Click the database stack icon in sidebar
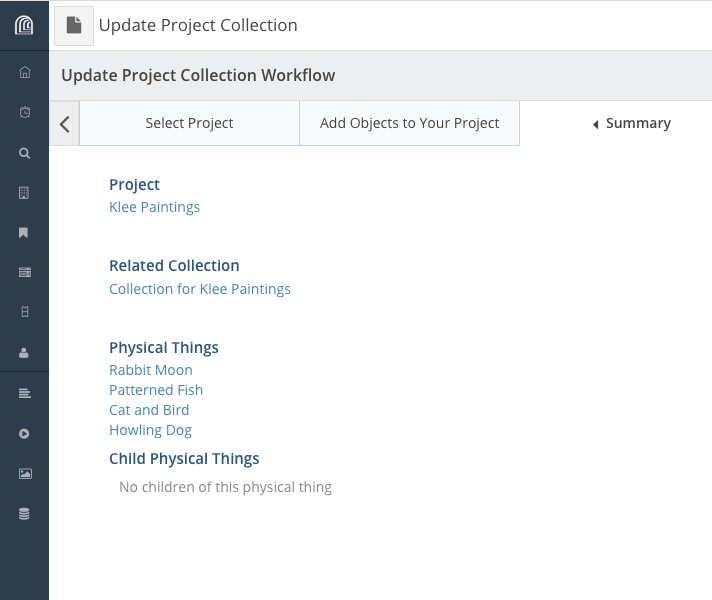The height and width of the screenshot is (600, 712). click(24, 514)
